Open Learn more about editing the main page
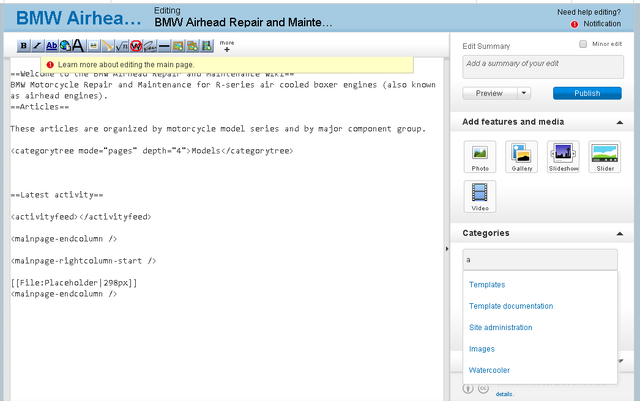The image size is (640, 401). click(x=126, y=65)
